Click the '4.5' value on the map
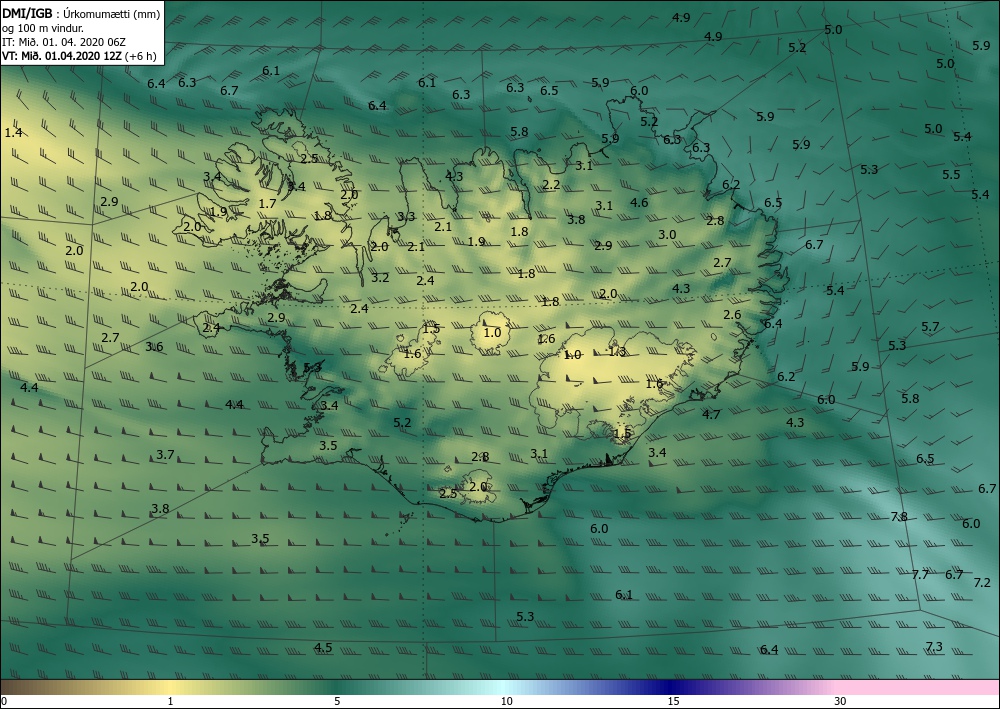Screen dimensions: 1000x709 (x=323, y=648)
